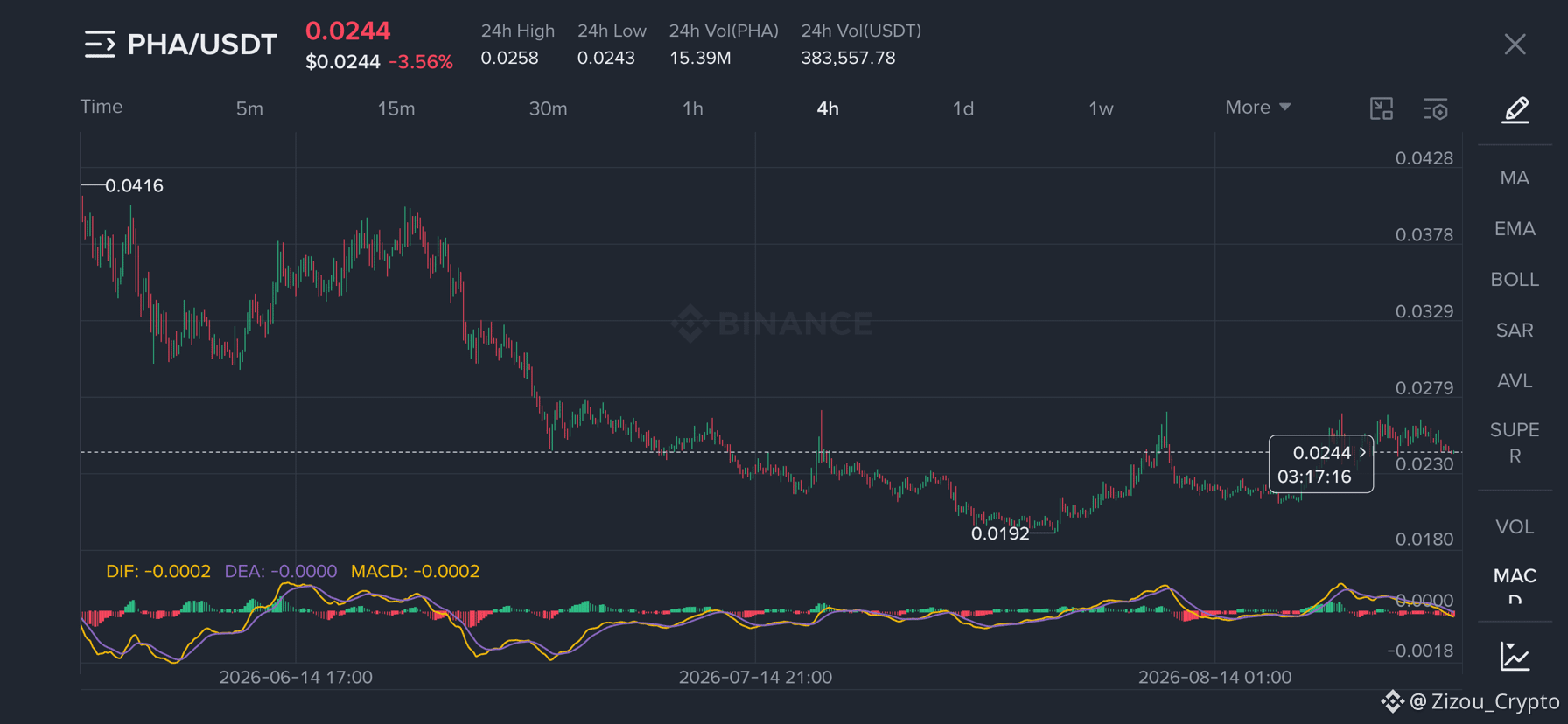Toggle the SUPER indicator
The image size is (1568, 724).
point(1515,443)
